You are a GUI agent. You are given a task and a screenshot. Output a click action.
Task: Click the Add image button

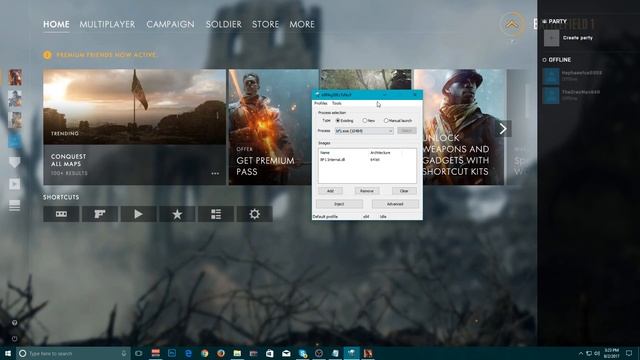point(330,191)
